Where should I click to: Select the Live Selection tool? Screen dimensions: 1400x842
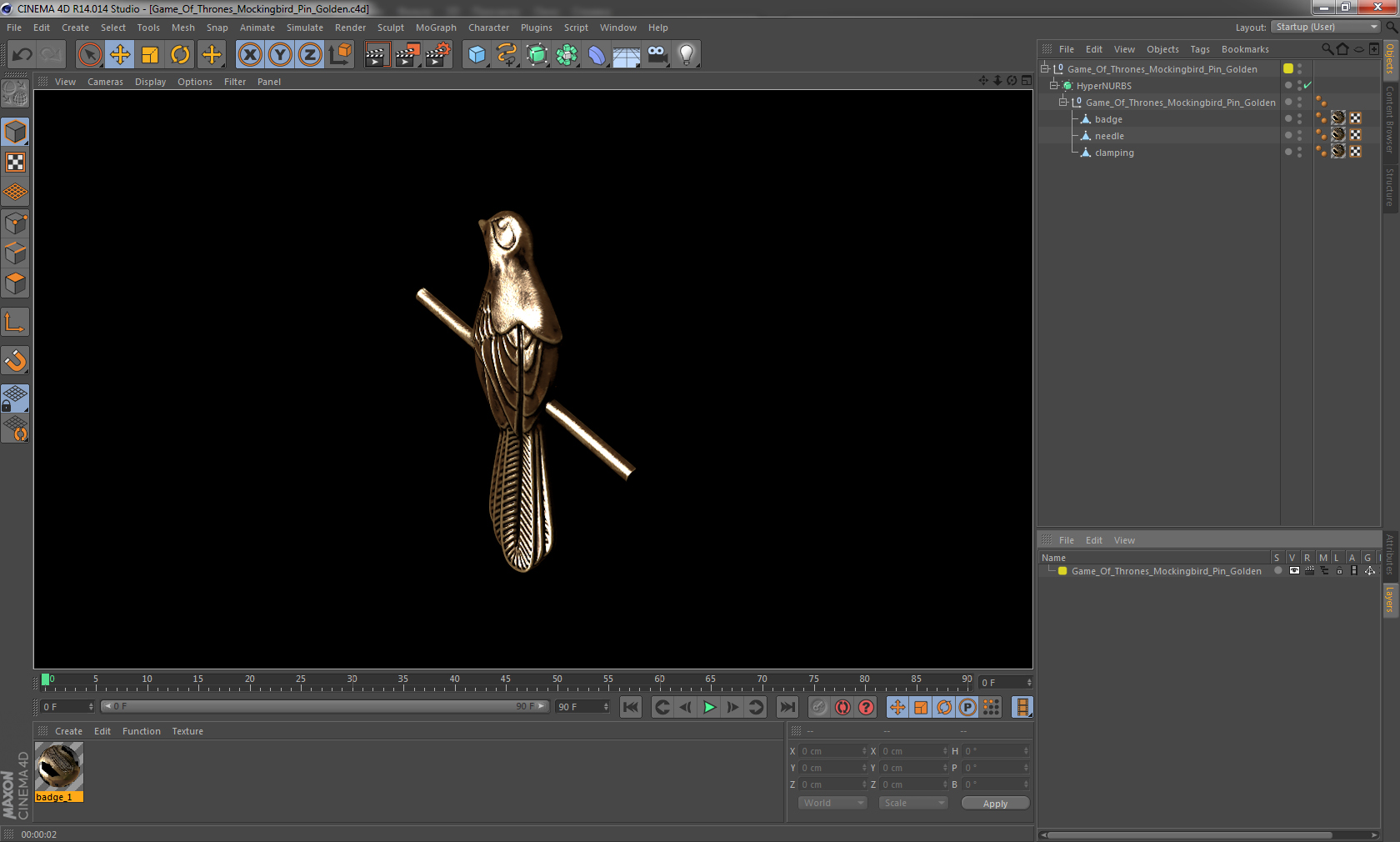click(x=90, y=55)
